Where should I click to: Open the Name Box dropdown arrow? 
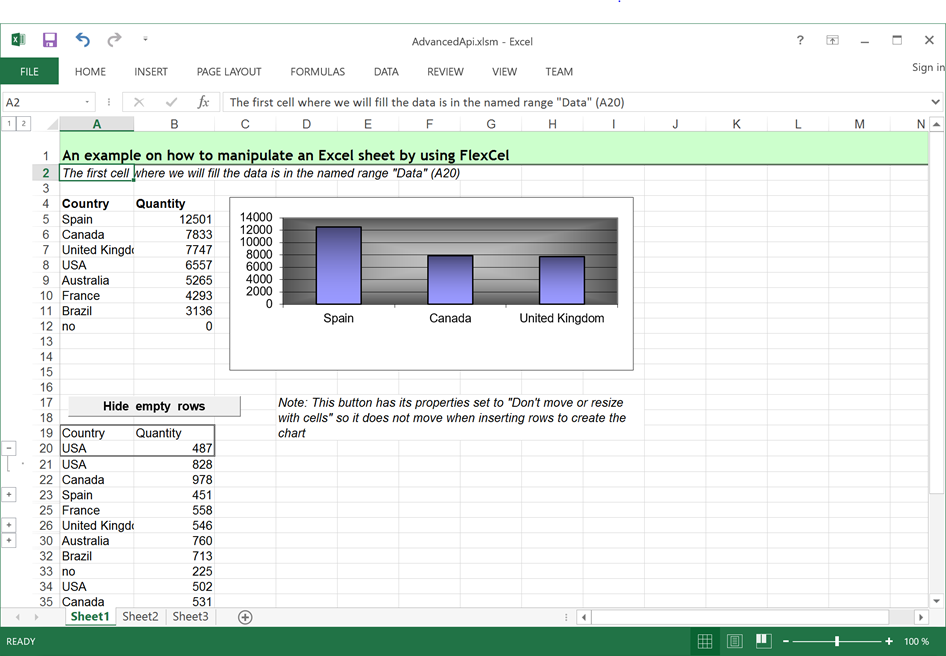[x=87, y=102]
